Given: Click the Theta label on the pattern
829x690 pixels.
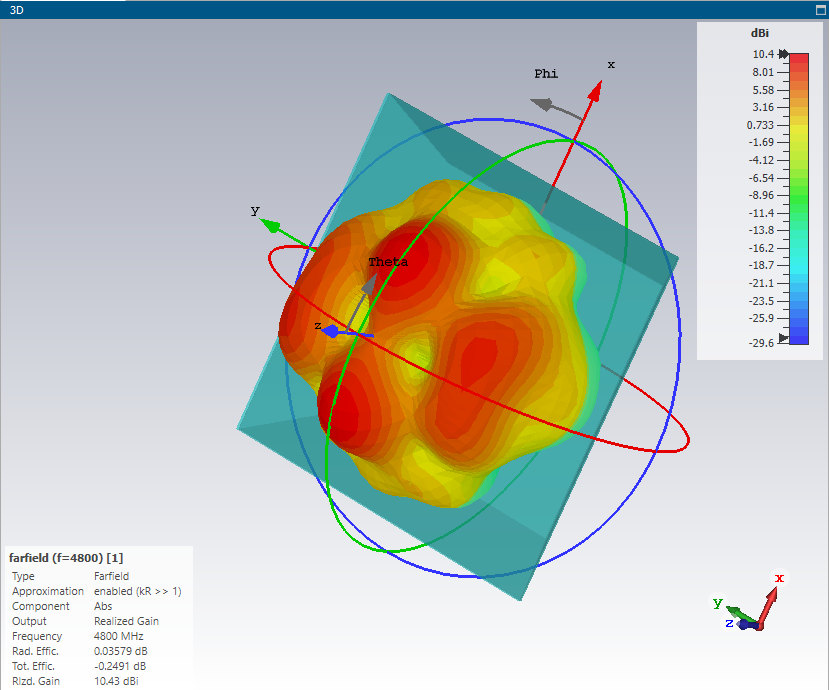Looking at the screenshot, I should coord(388,262).
